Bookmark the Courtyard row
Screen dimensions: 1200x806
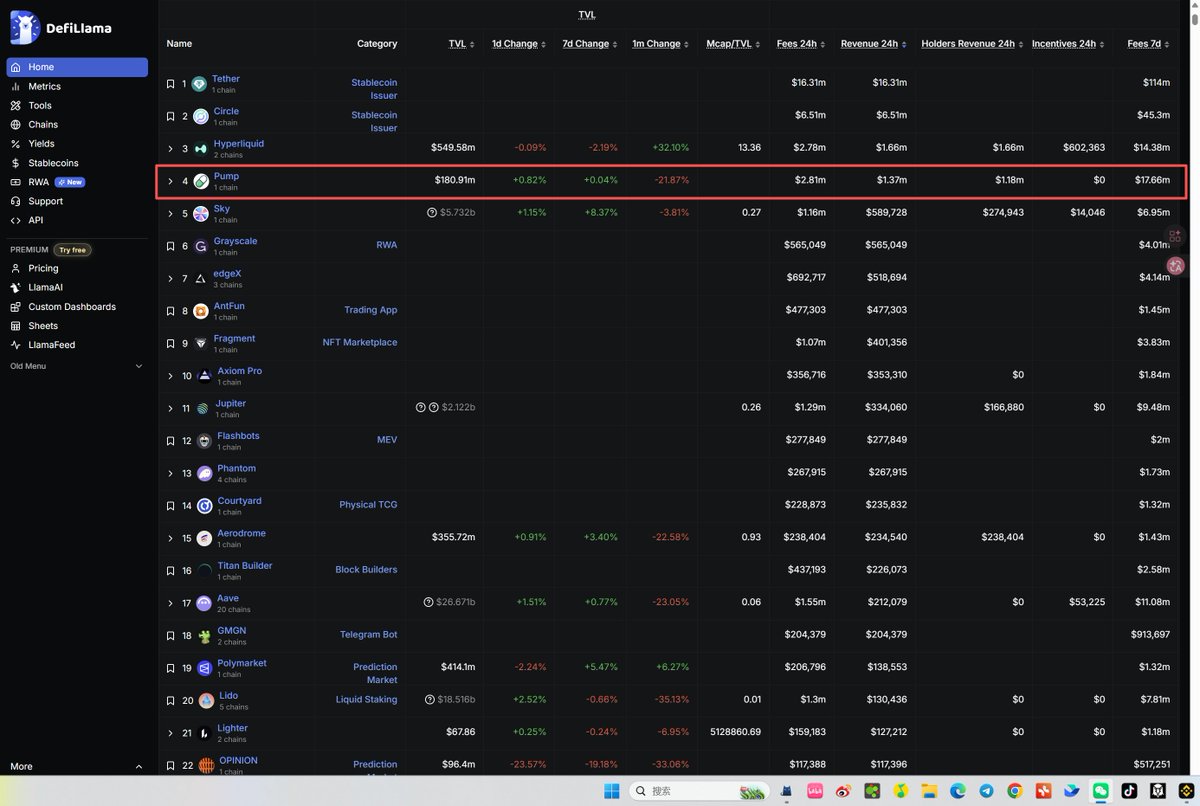(170, 506)
